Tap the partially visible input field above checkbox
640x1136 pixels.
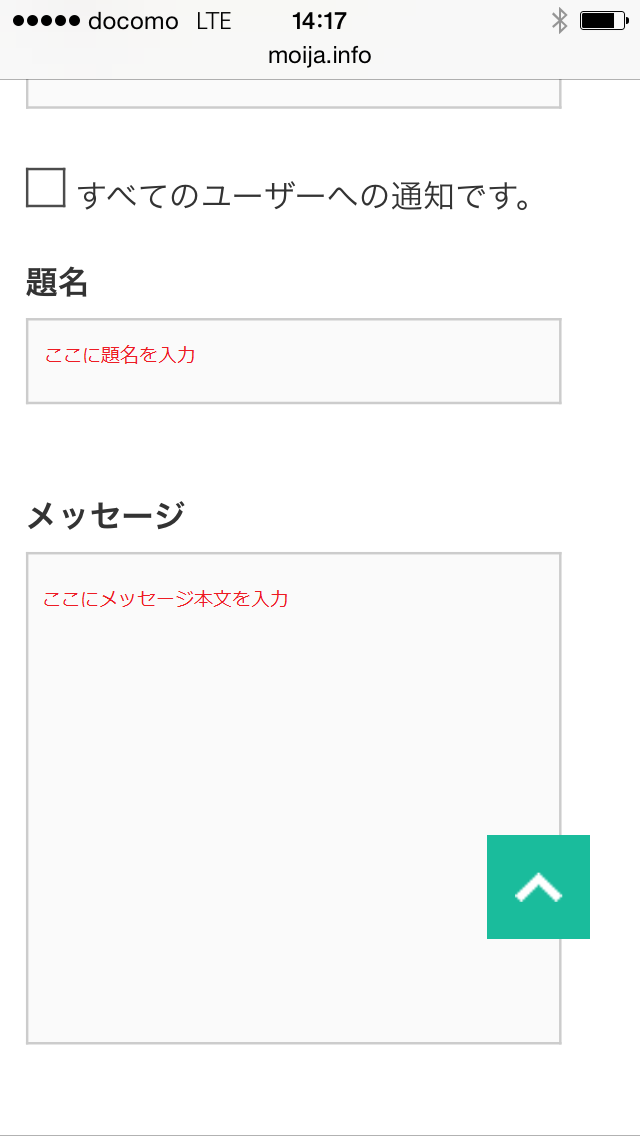(x=293, y=95)
